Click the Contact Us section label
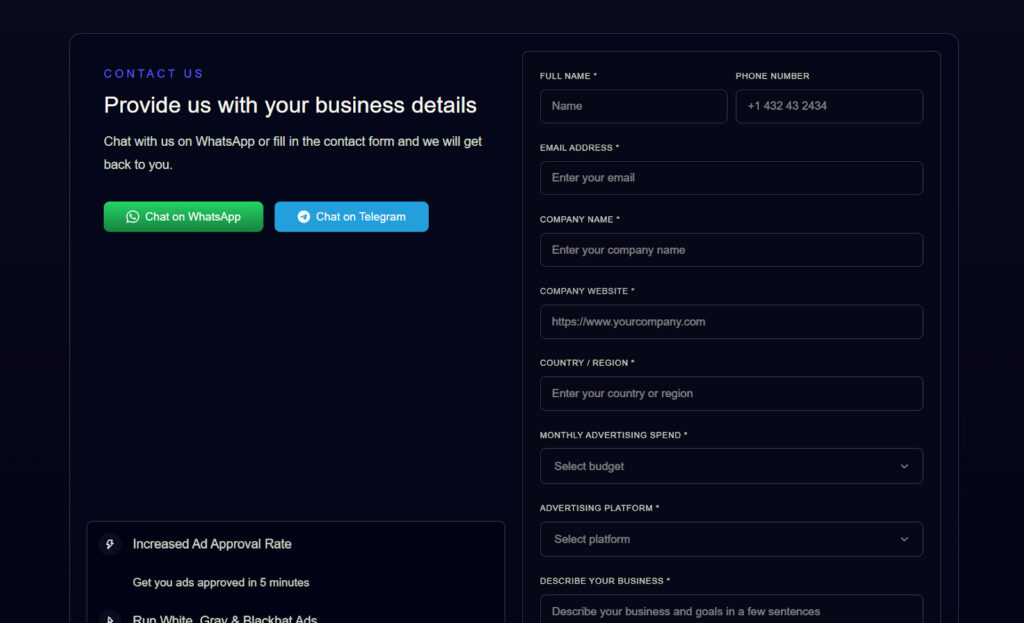1024x623 pixels. [x=153, y=74]
